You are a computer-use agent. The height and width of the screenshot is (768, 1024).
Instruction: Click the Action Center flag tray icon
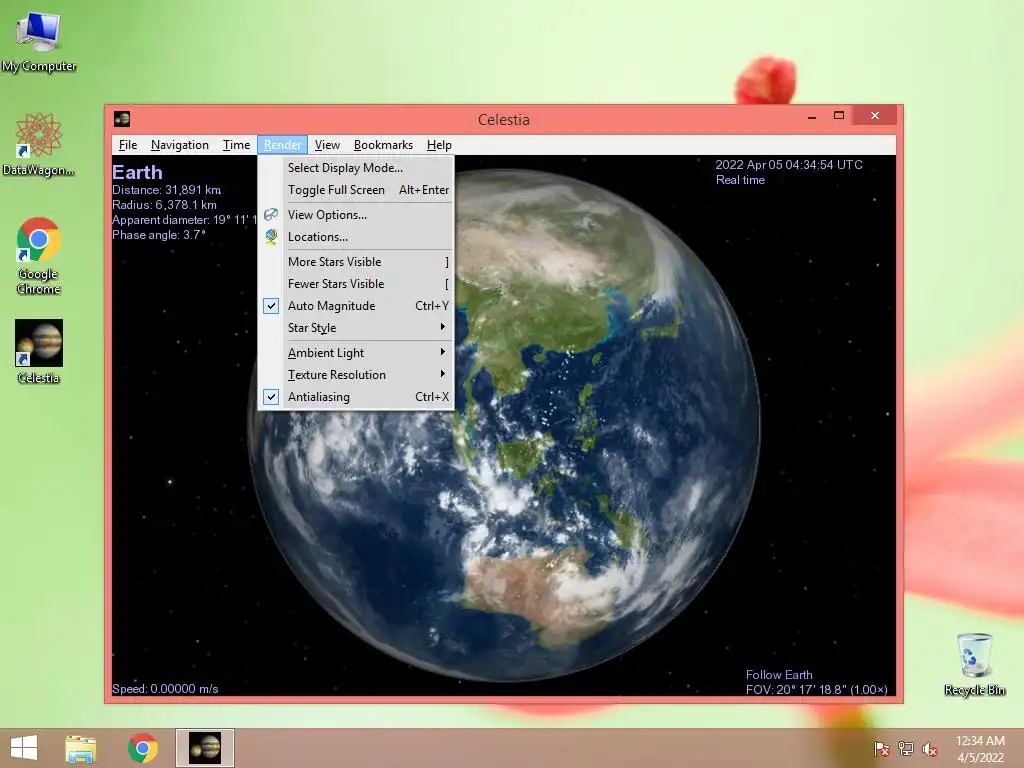pos(881,749)
